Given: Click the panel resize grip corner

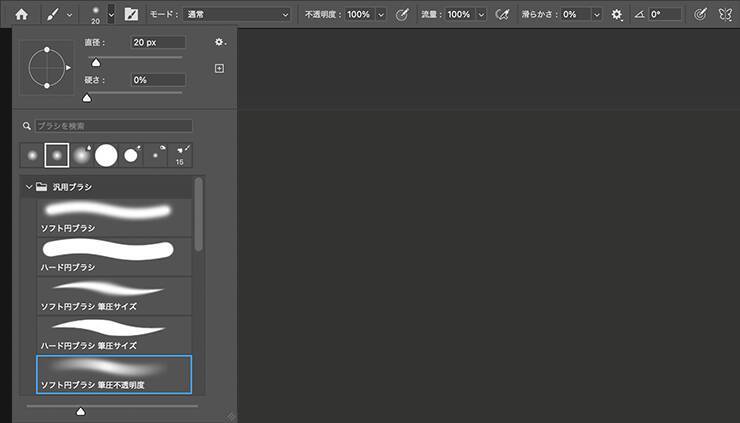Looking at the screenshot, I should (x=231, y=416).
